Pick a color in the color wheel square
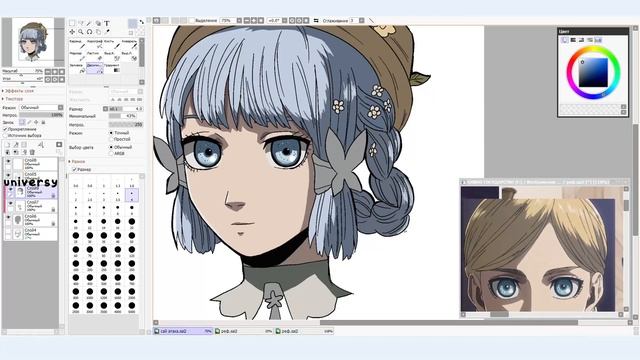Screen dimensions: 640x360 click(x=593, y=72)
